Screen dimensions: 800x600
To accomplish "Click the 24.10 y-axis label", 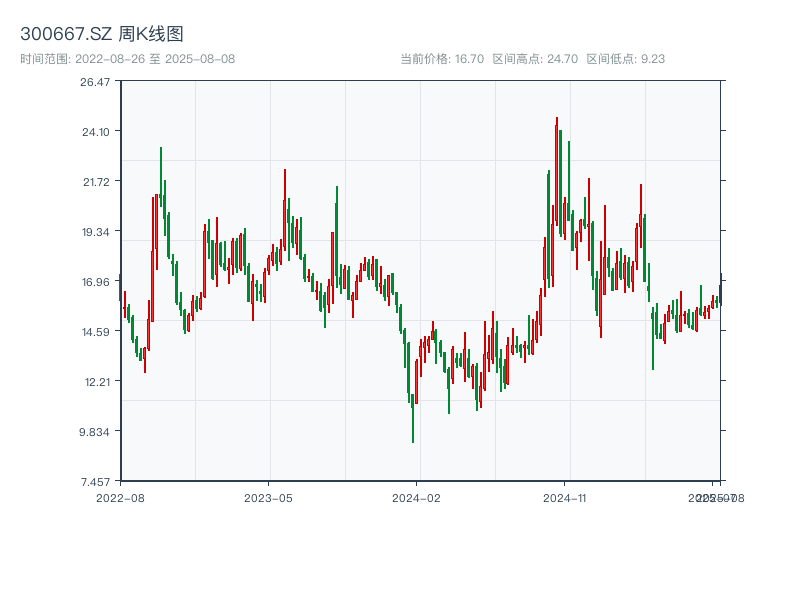I will pyautogui.click(x=96, y=132).
